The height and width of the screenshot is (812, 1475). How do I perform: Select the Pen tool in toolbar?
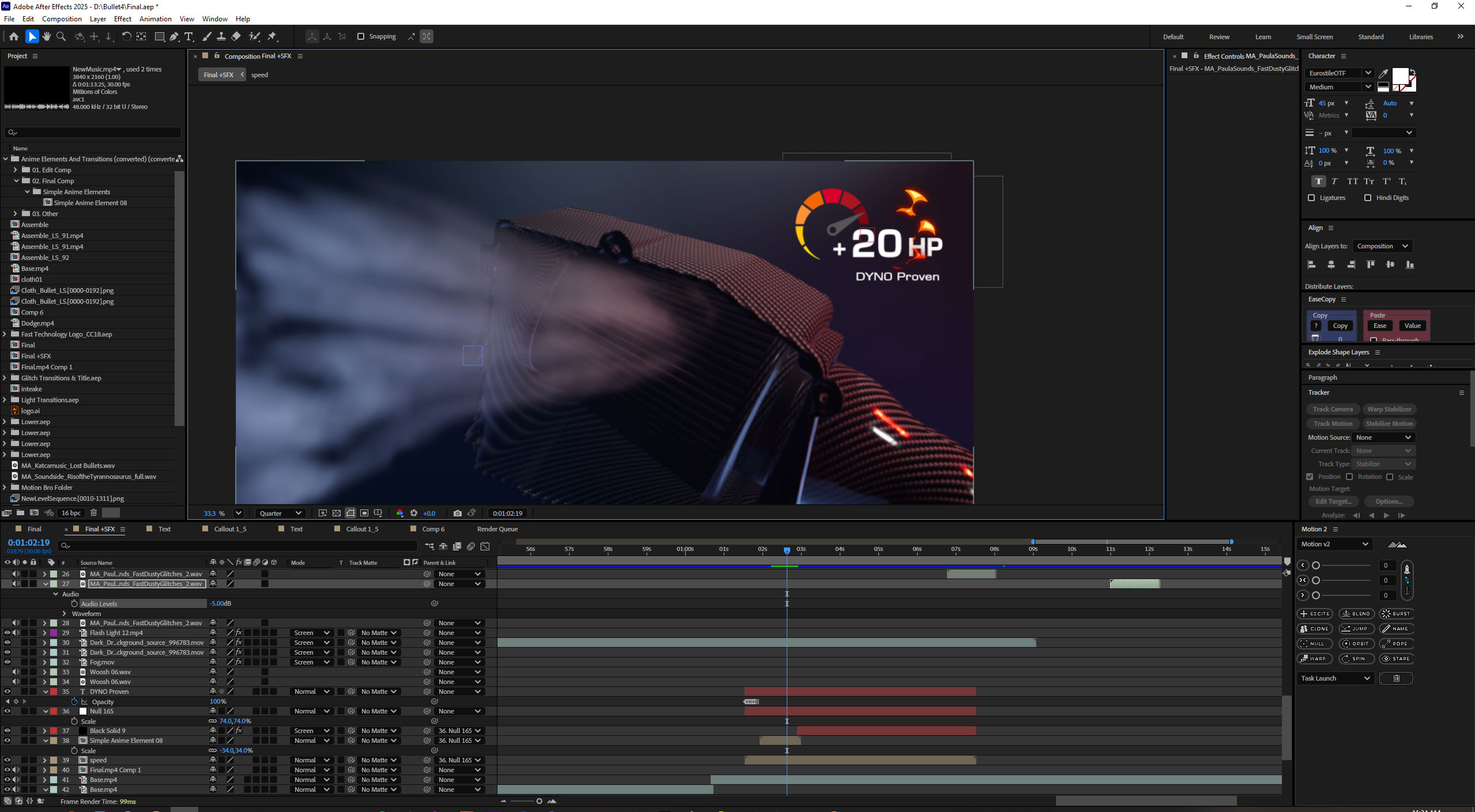(x=173, y=36)
